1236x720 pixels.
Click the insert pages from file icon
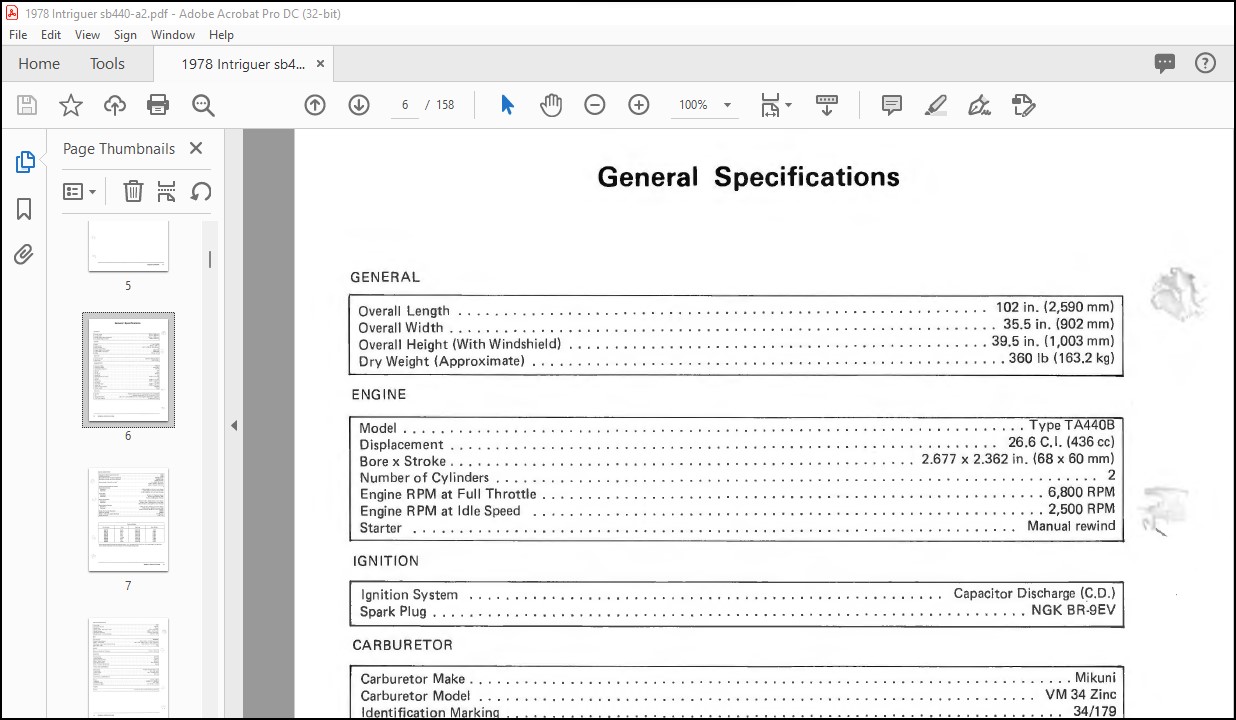click(x=167, y=191)
